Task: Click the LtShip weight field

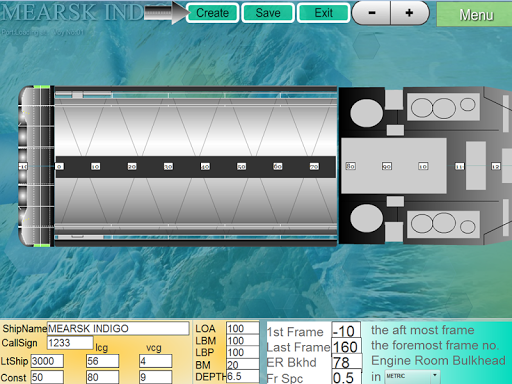Action: click(x=47, y=361)
